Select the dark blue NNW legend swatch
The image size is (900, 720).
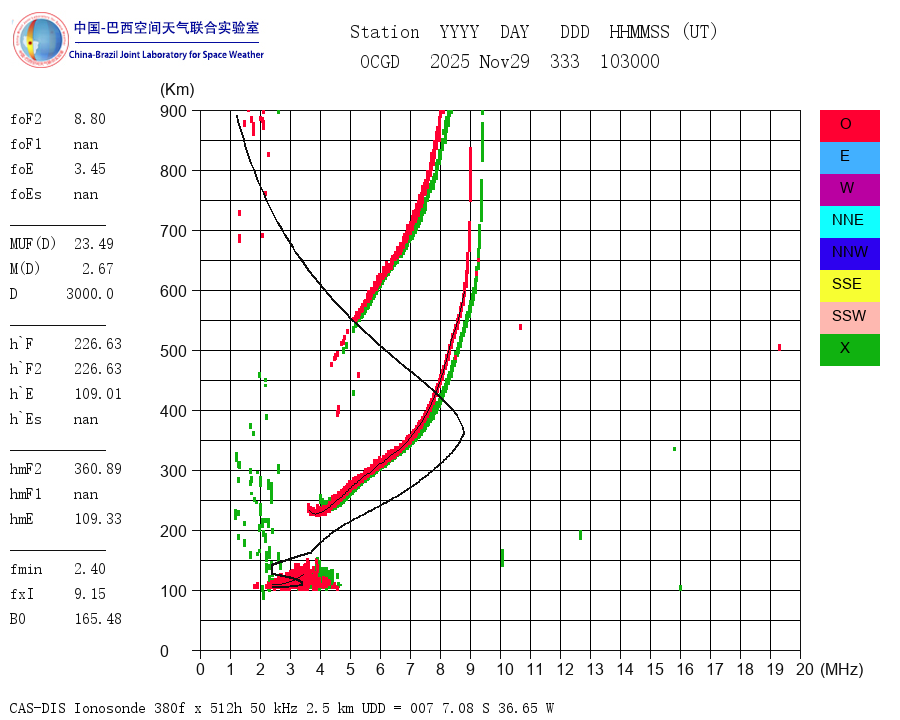coord(849,254)
